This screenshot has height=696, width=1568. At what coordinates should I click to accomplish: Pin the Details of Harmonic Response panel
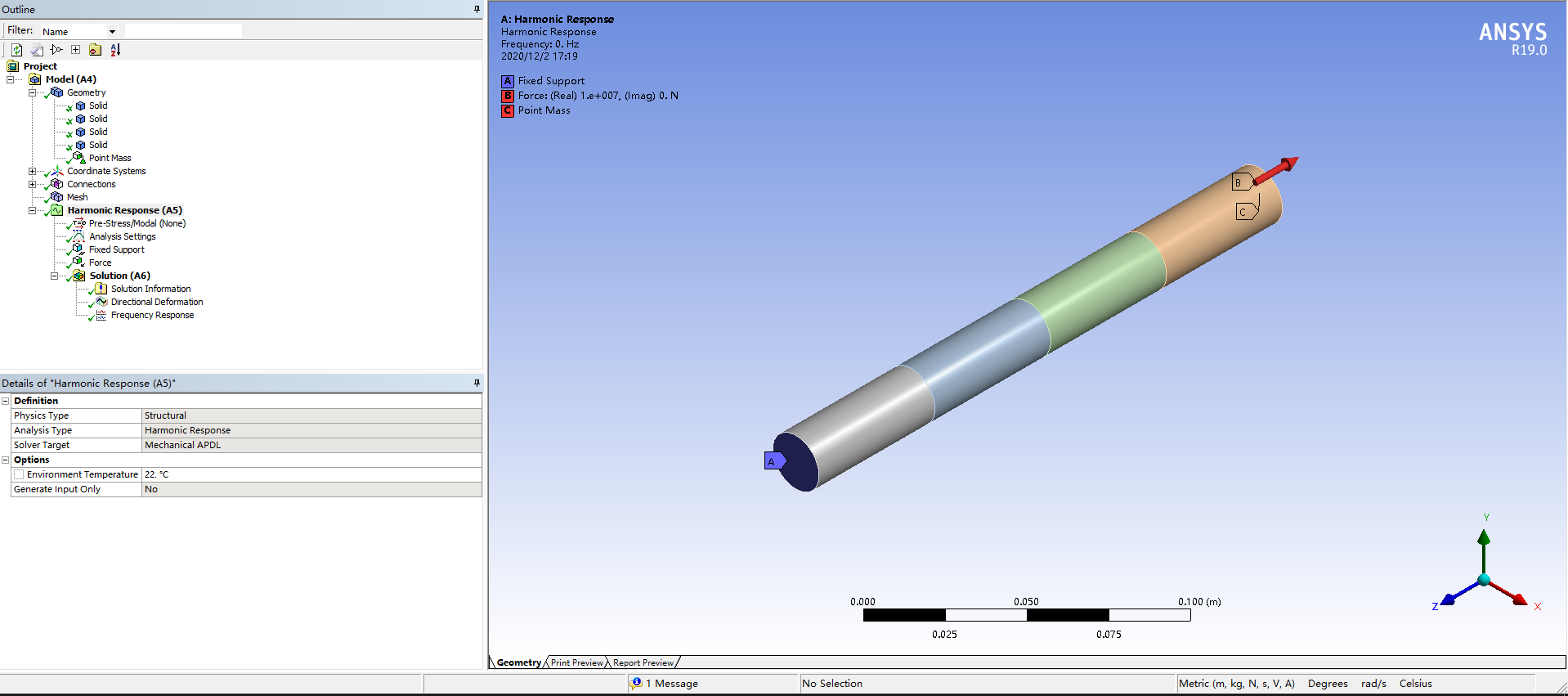(477, 383)
